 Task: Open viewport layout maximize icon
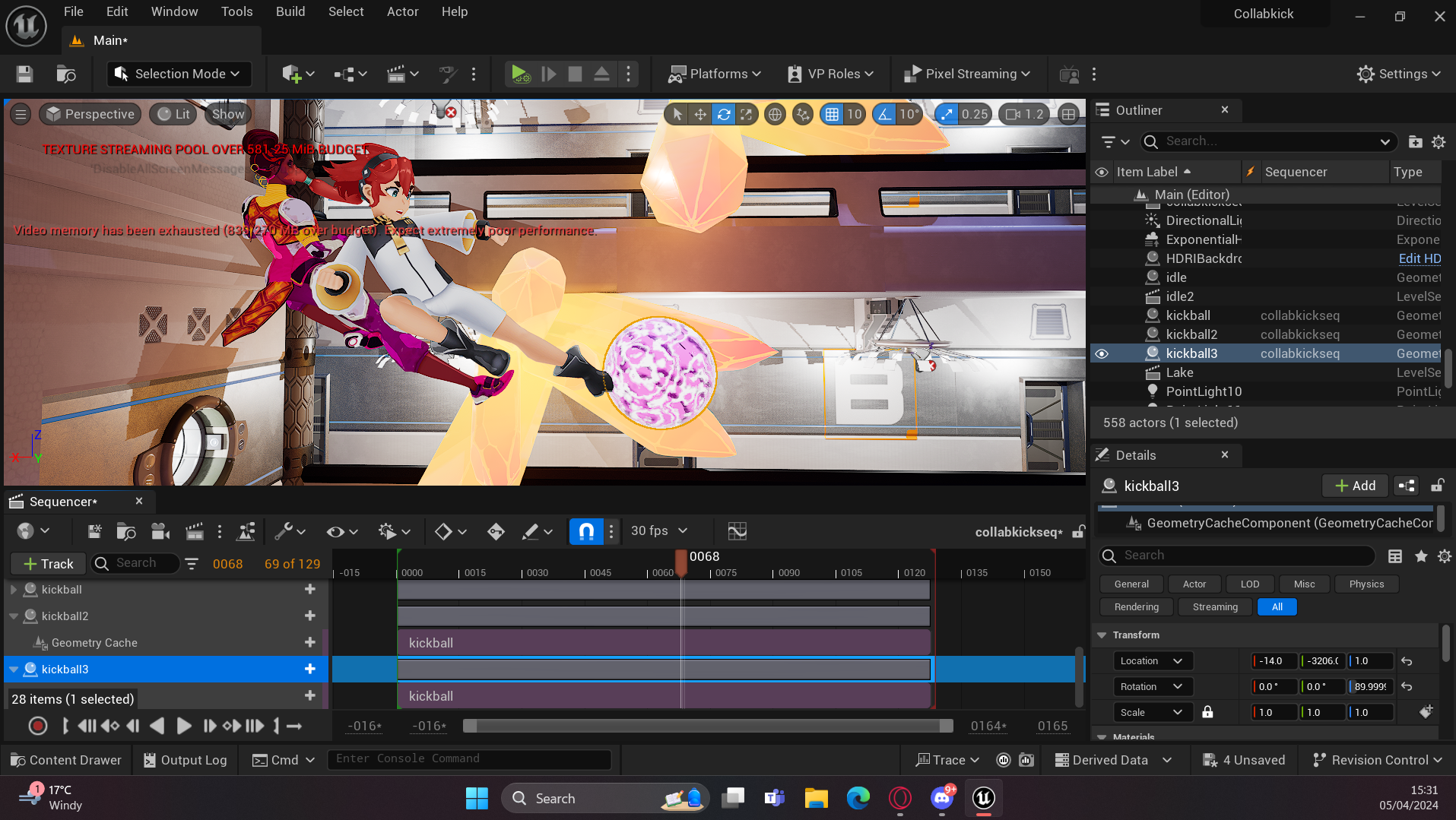tap(1068, 114)
